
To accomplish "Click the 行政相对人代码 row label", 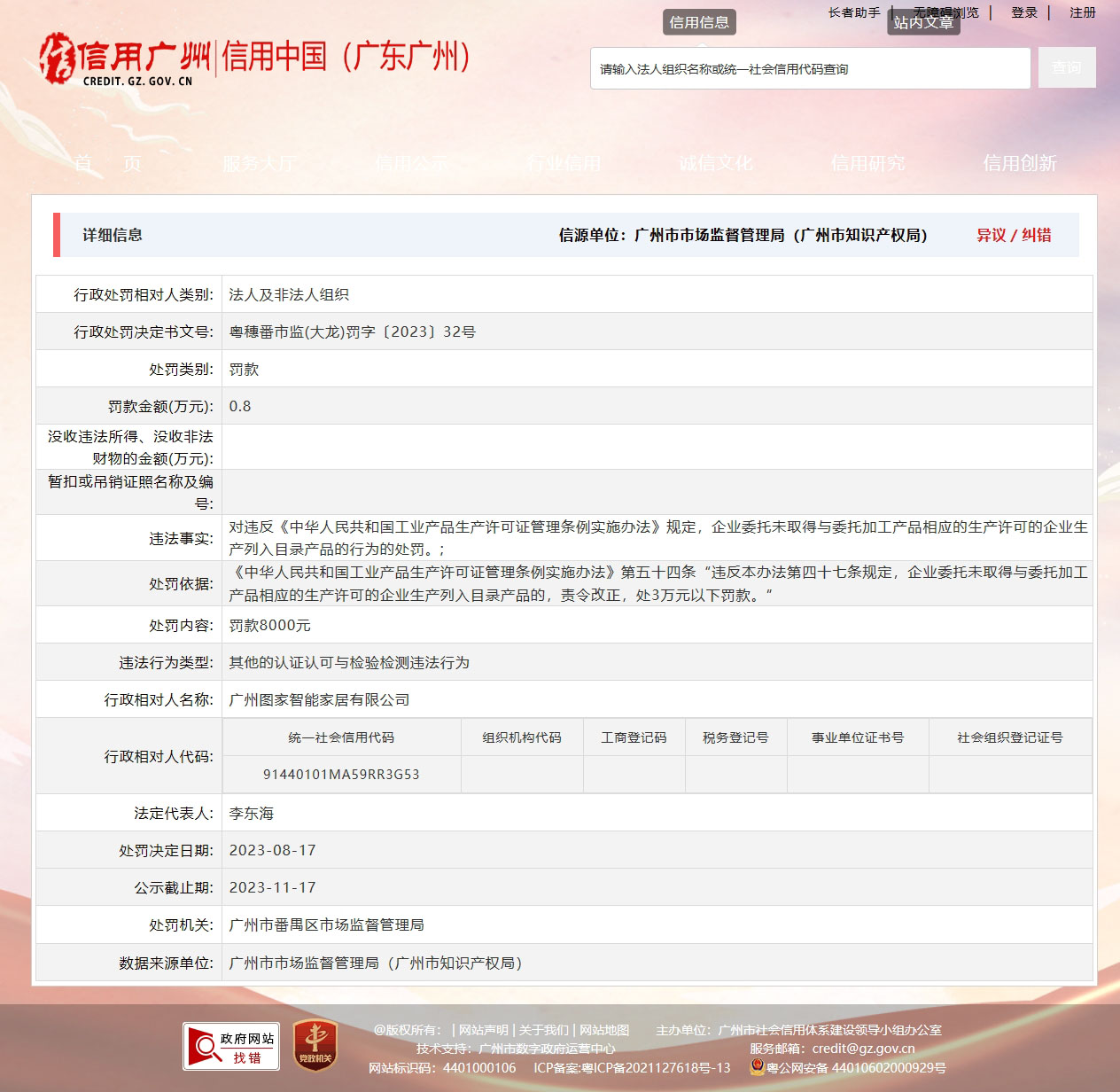I will [x=159, y=756].
